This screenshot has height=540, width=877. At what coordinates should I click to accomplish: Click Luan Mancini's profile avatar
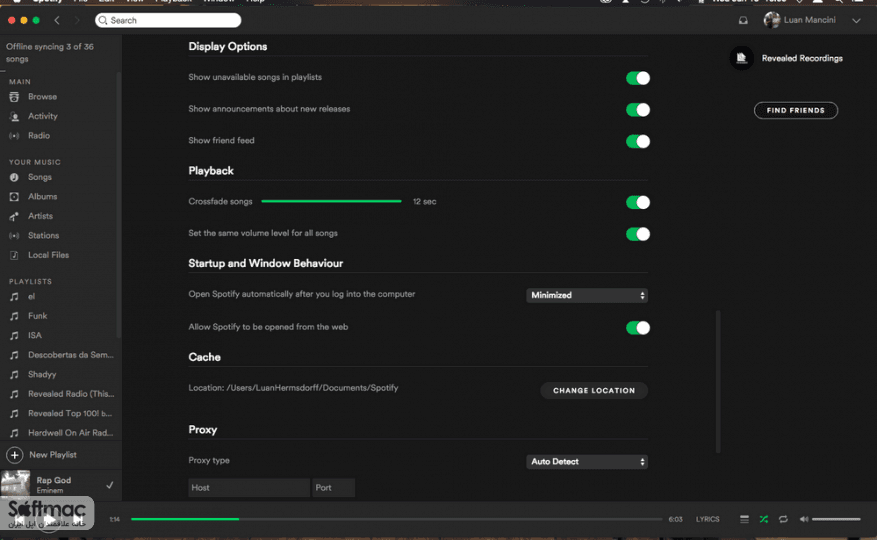click(x=772, y=20)
